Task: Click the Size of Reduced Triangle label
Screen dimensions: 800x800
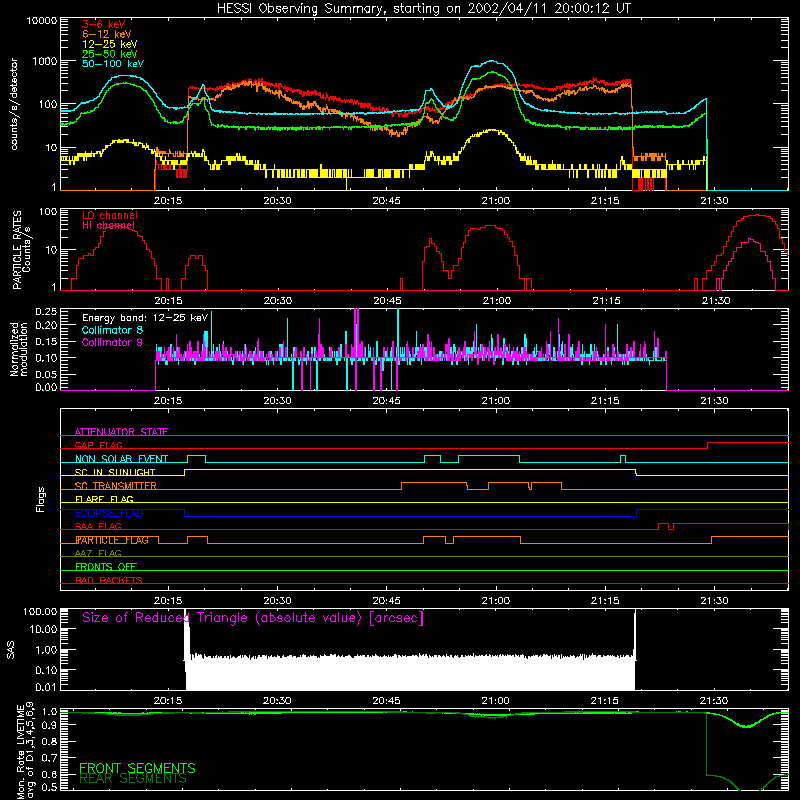Action: 253,618
